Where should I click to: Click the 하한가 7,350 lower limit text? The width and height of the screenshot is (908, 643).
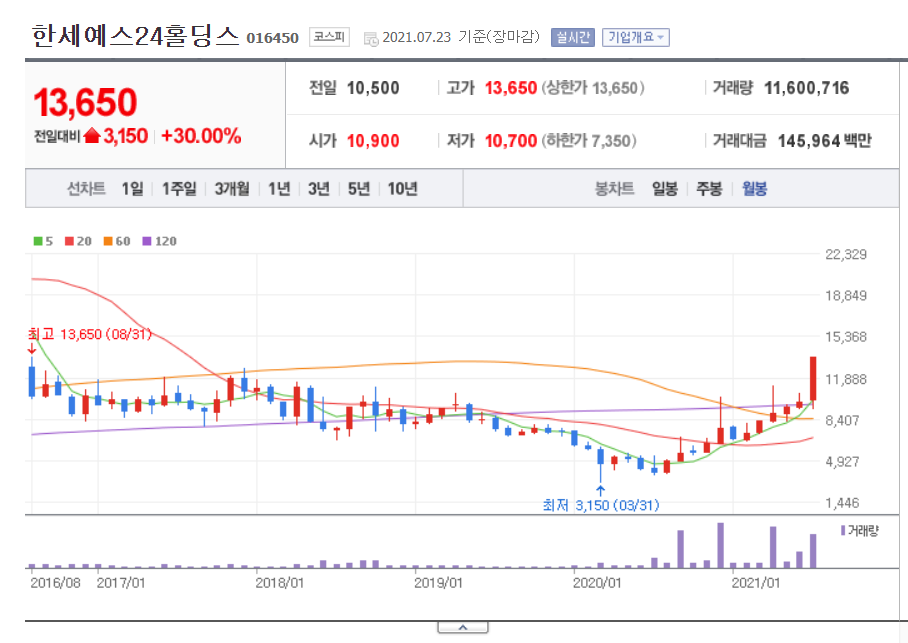589,141
